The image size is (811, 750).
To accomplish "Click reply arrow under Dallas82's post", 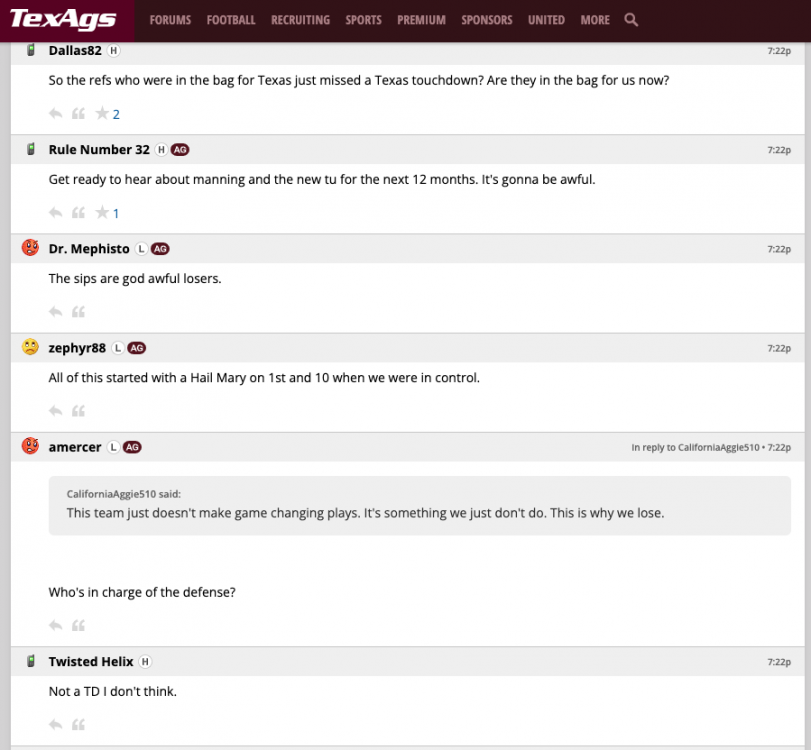I will tap(56, 114).
